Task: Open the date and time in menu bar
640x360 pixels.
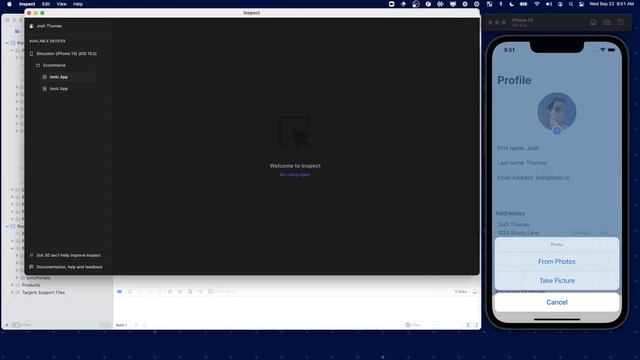Action: click(611, 4)
